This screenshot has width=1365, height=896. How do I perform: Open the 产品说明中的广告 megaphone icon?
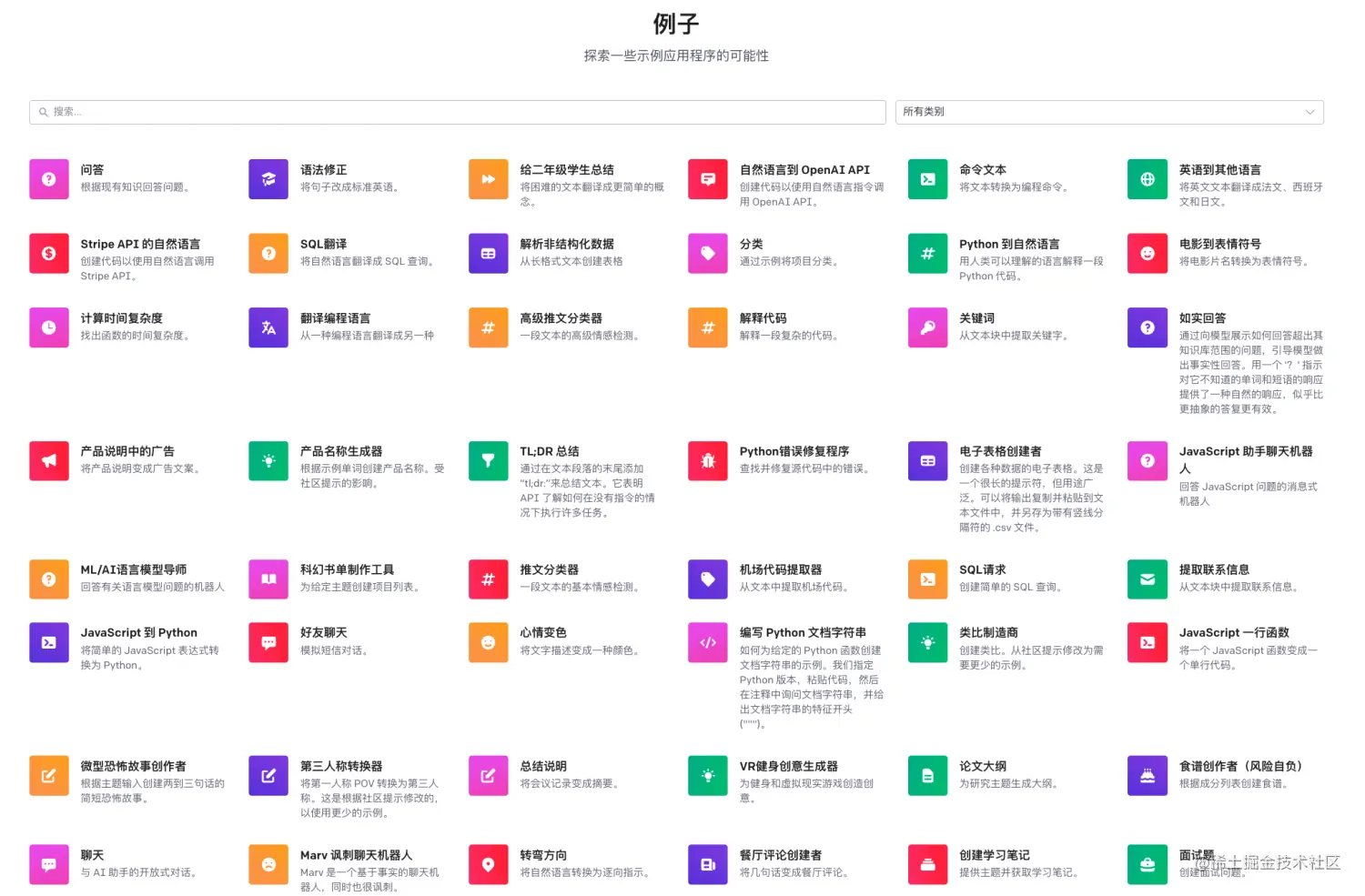pos(49,461)
